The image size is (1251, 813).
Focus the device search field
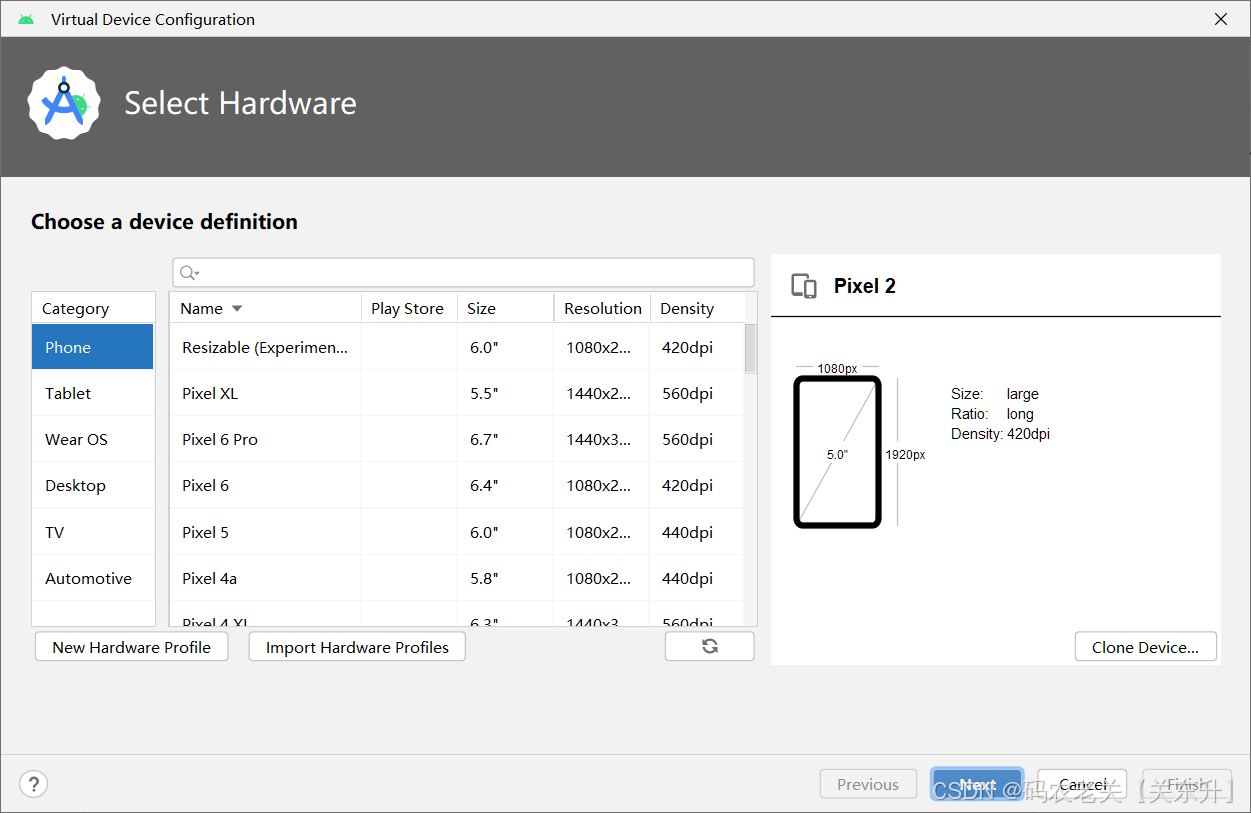tap(464, 273)
